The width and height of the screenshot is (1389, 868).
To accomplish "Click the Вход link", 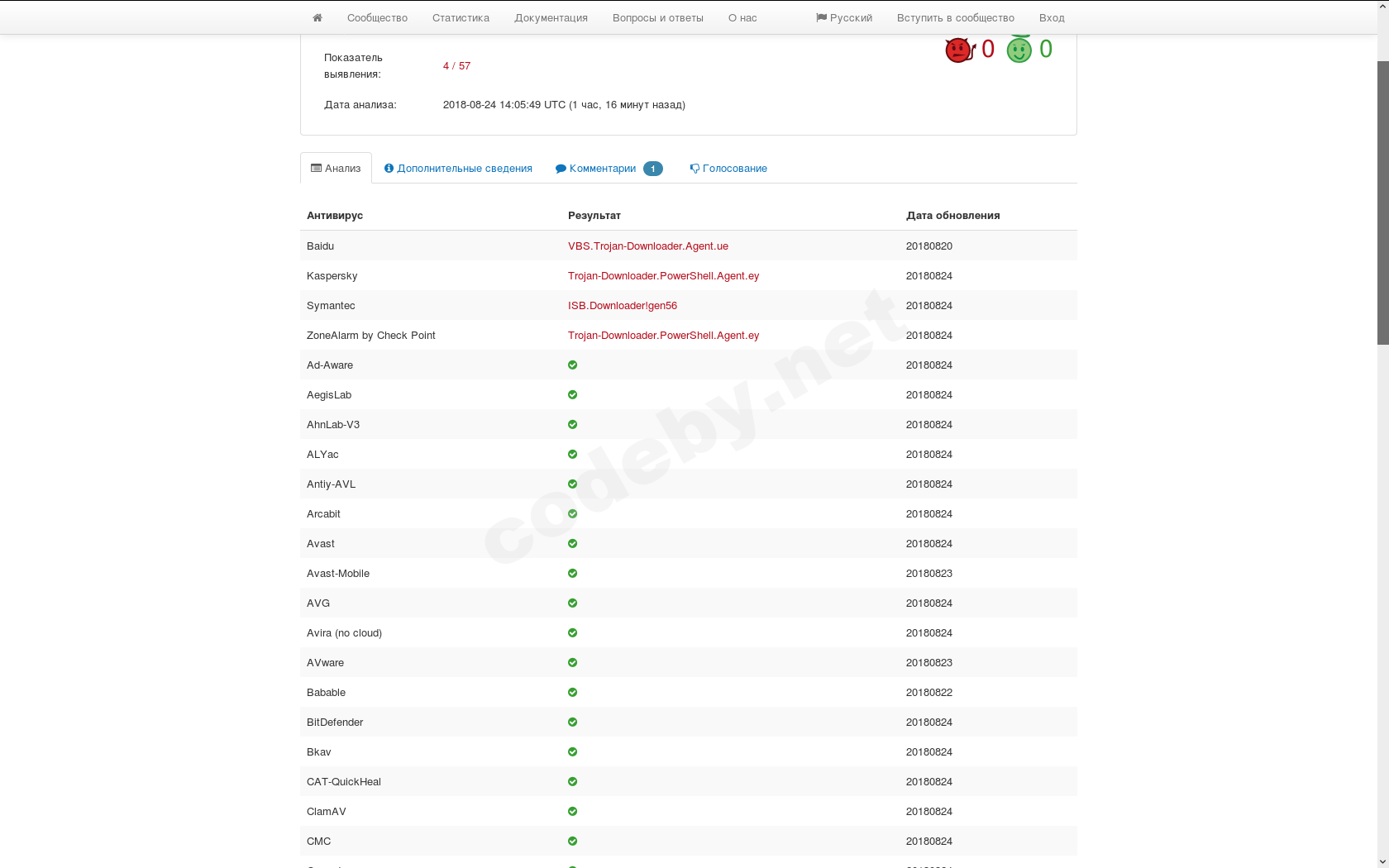I will (1052, 17).
